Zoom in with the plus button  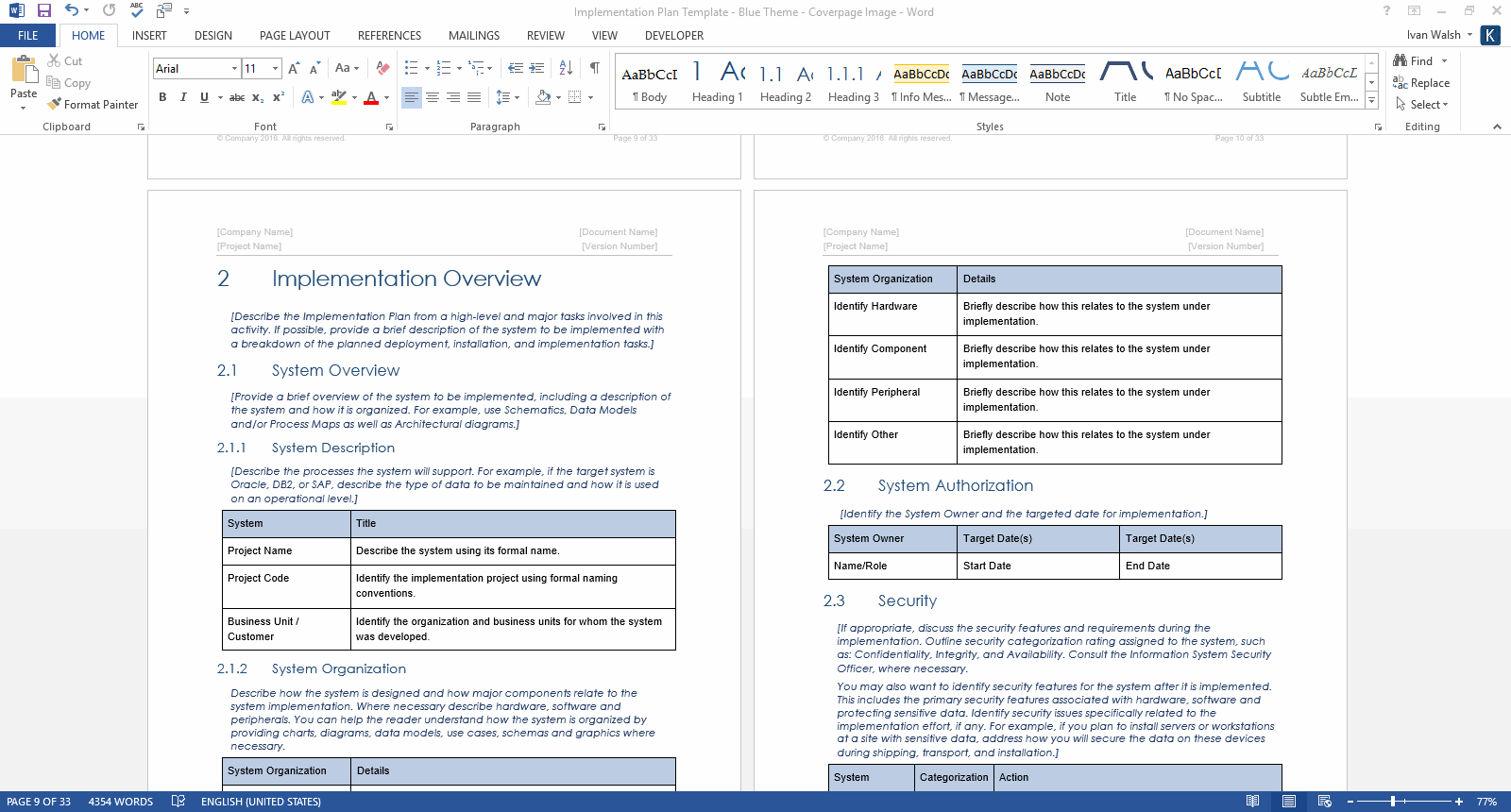[x=1459, y=802]
